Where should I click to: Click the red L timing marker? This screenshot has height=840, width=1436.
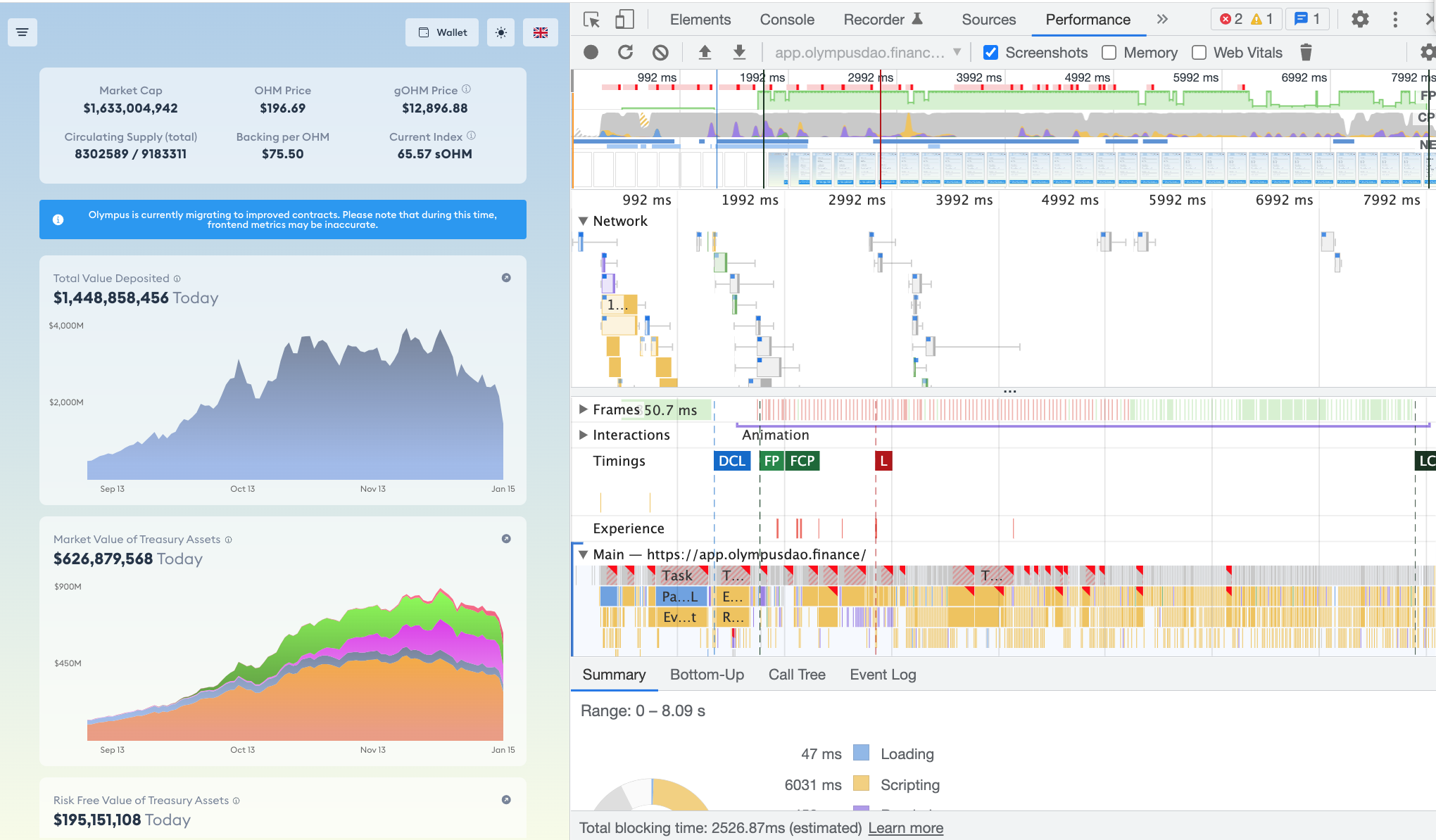(x=883, y=461)
